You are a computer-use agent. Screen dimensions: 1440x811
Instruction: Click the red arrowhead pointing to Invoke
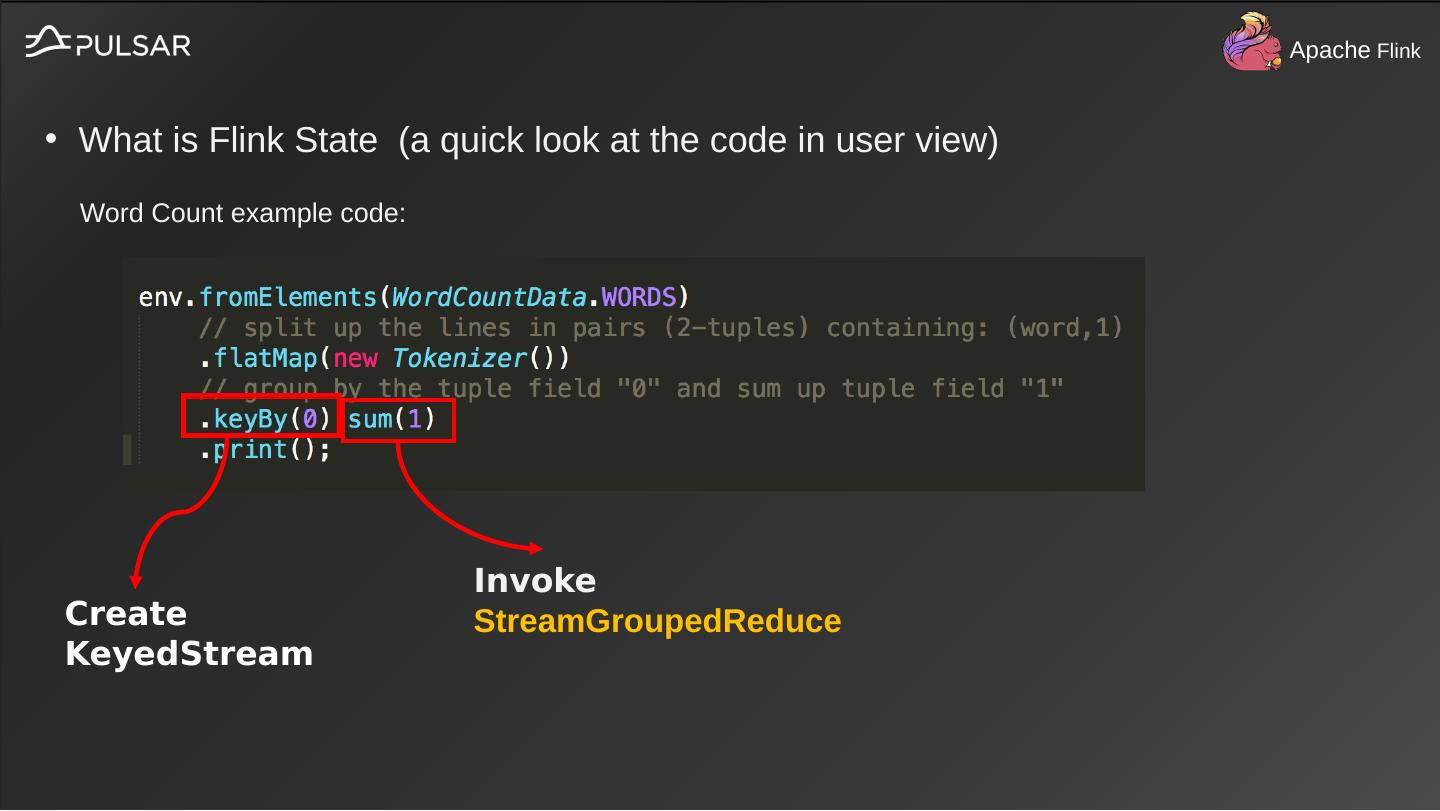pos(536,548)
